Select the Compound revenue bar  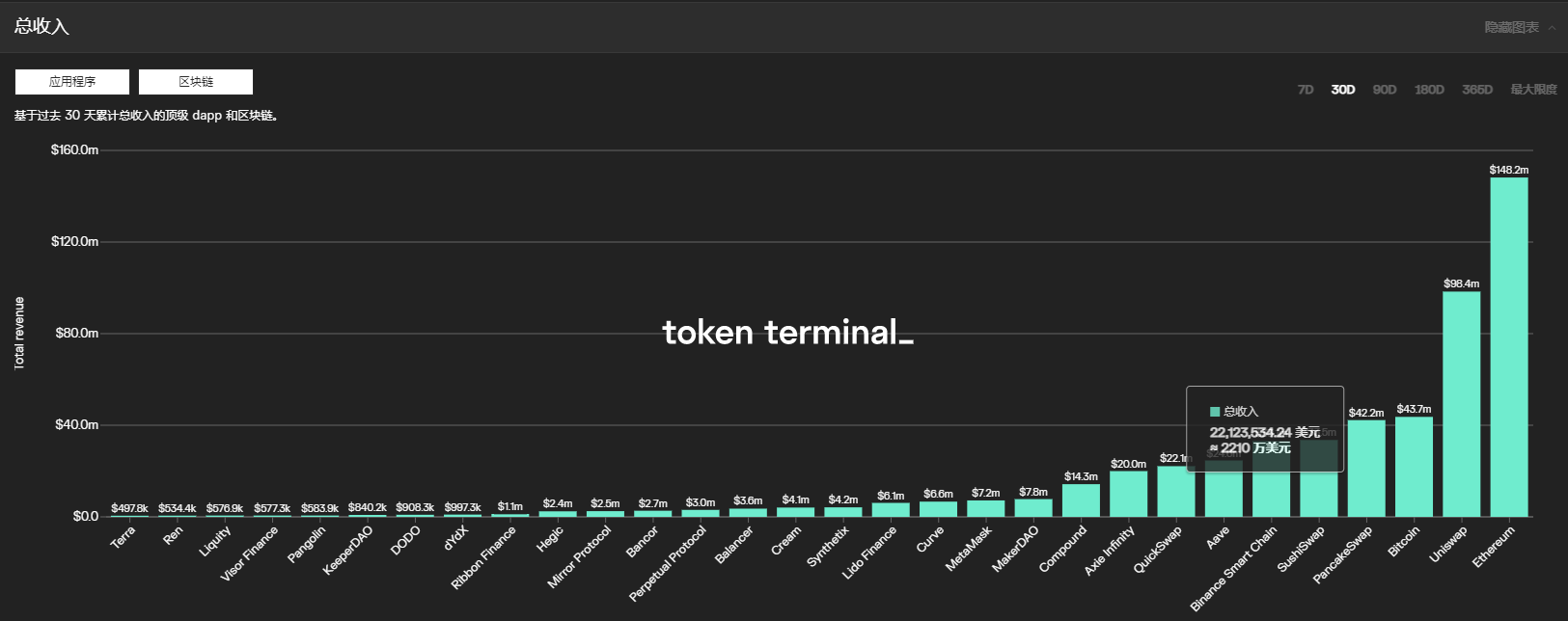click(x=1081, y=500)
